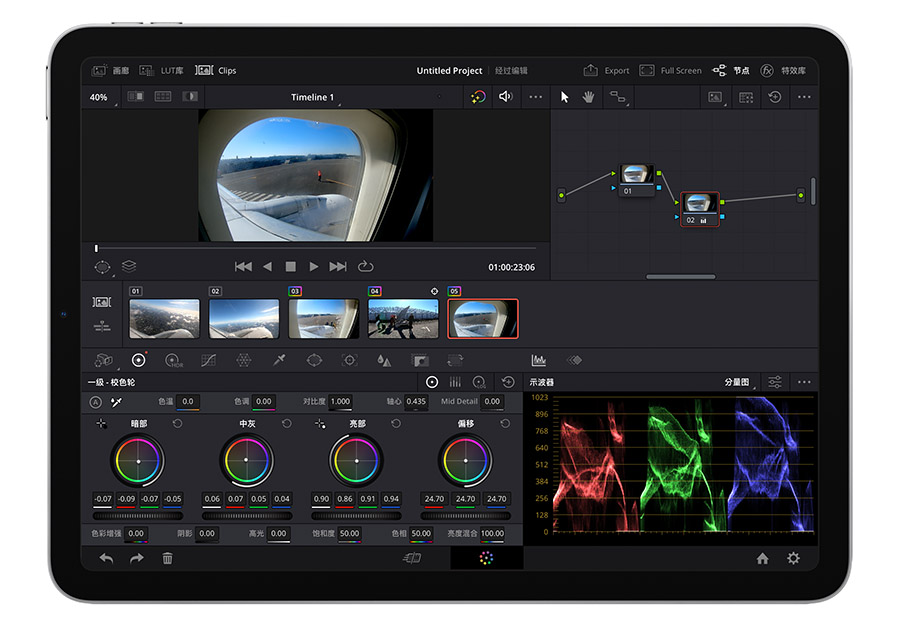Activate the white balance eyedropper

point(117,402)
